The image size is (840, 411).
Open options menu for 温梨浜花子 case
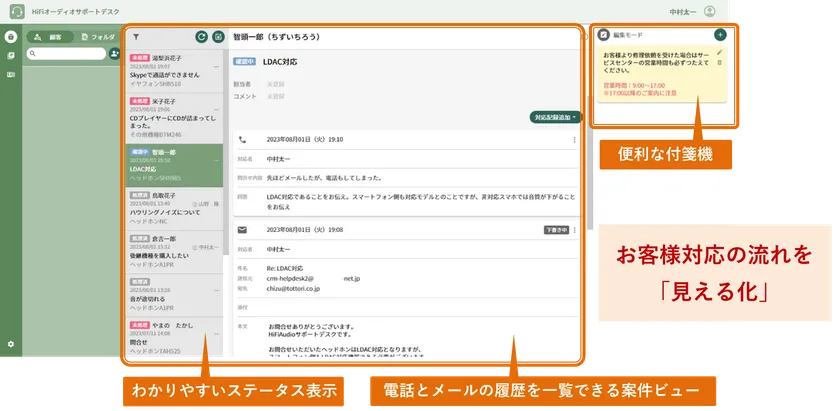[x=217, y=68]
